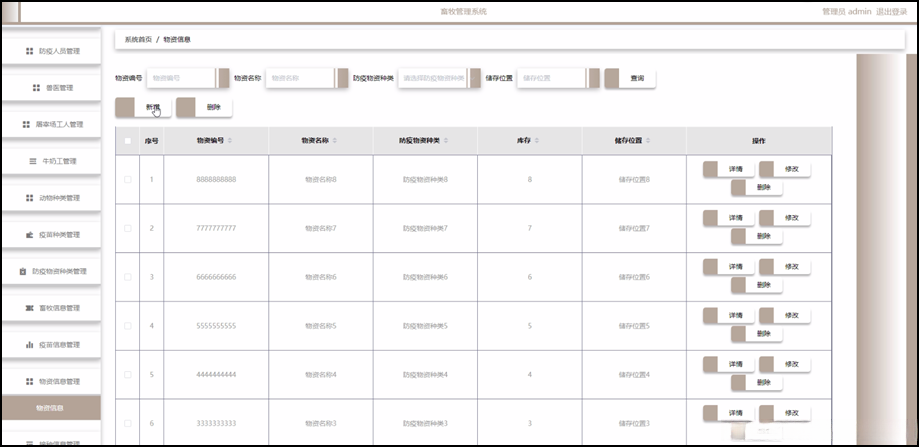Image resolution: width=919 pixels, height=447 pixels.
Task: Click grid icon beside 防疫人员管理
Action: 29,51
